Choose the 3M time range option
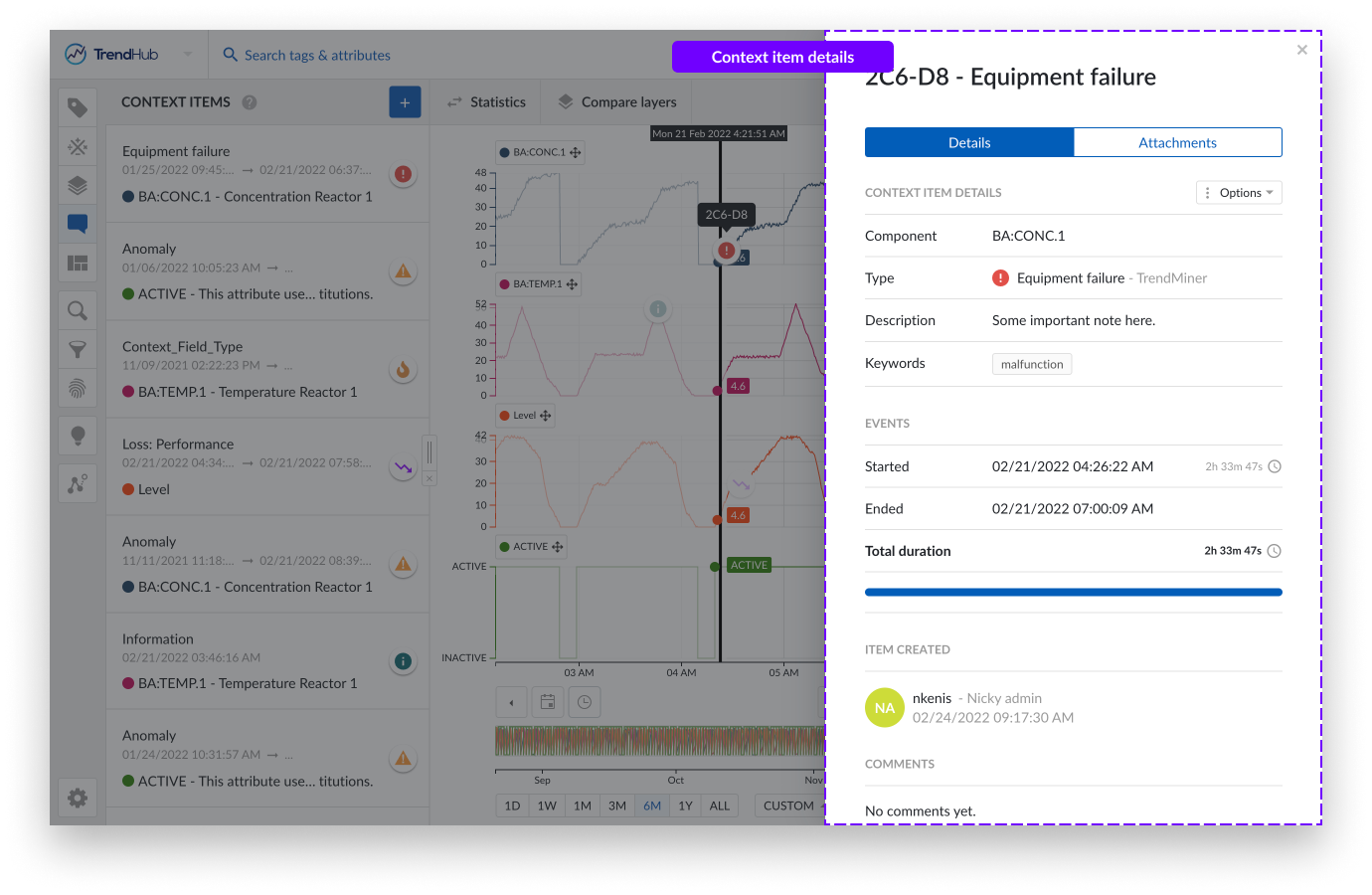Viewport: 1372px width, 895px height. (x=617, y=805)
